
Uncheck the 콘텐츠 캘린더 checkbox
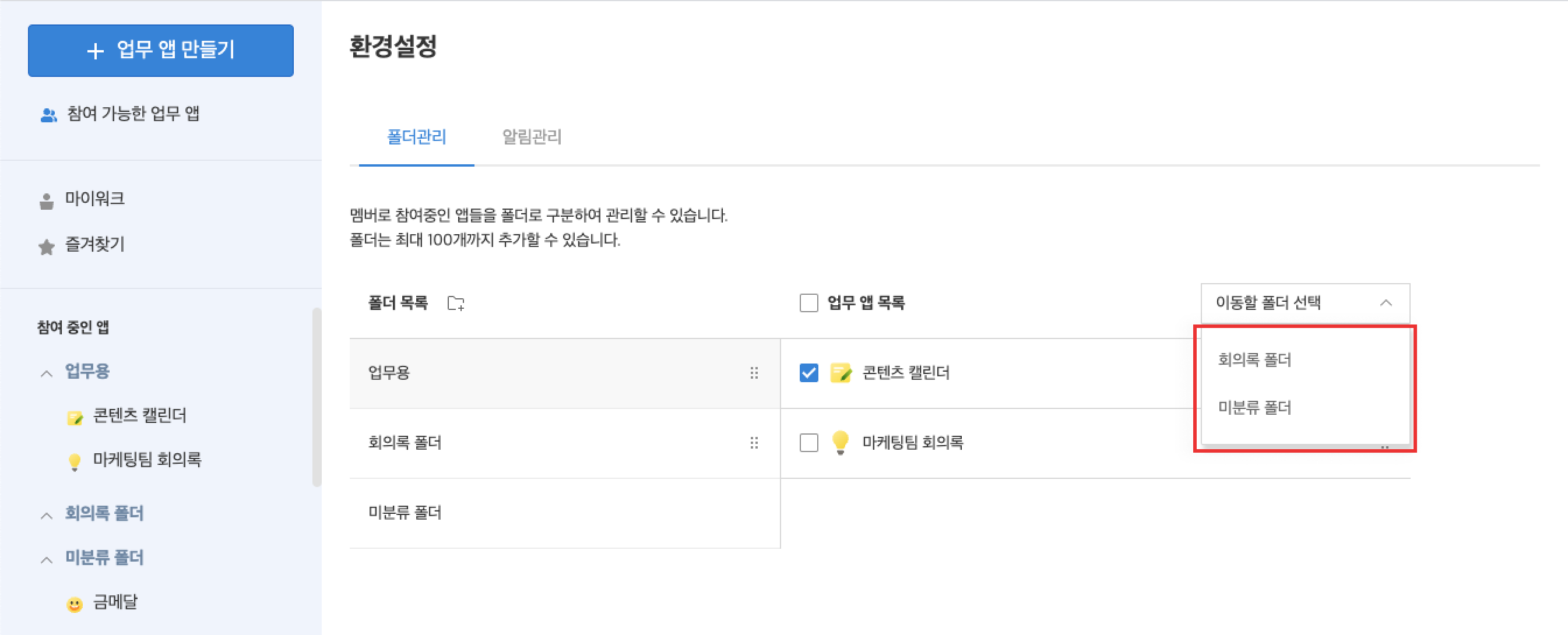(x=808, y=373)
